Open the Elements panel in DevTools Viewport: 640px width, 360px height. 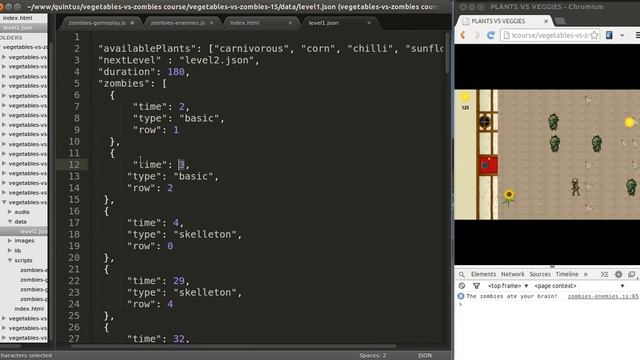[483, 274]
